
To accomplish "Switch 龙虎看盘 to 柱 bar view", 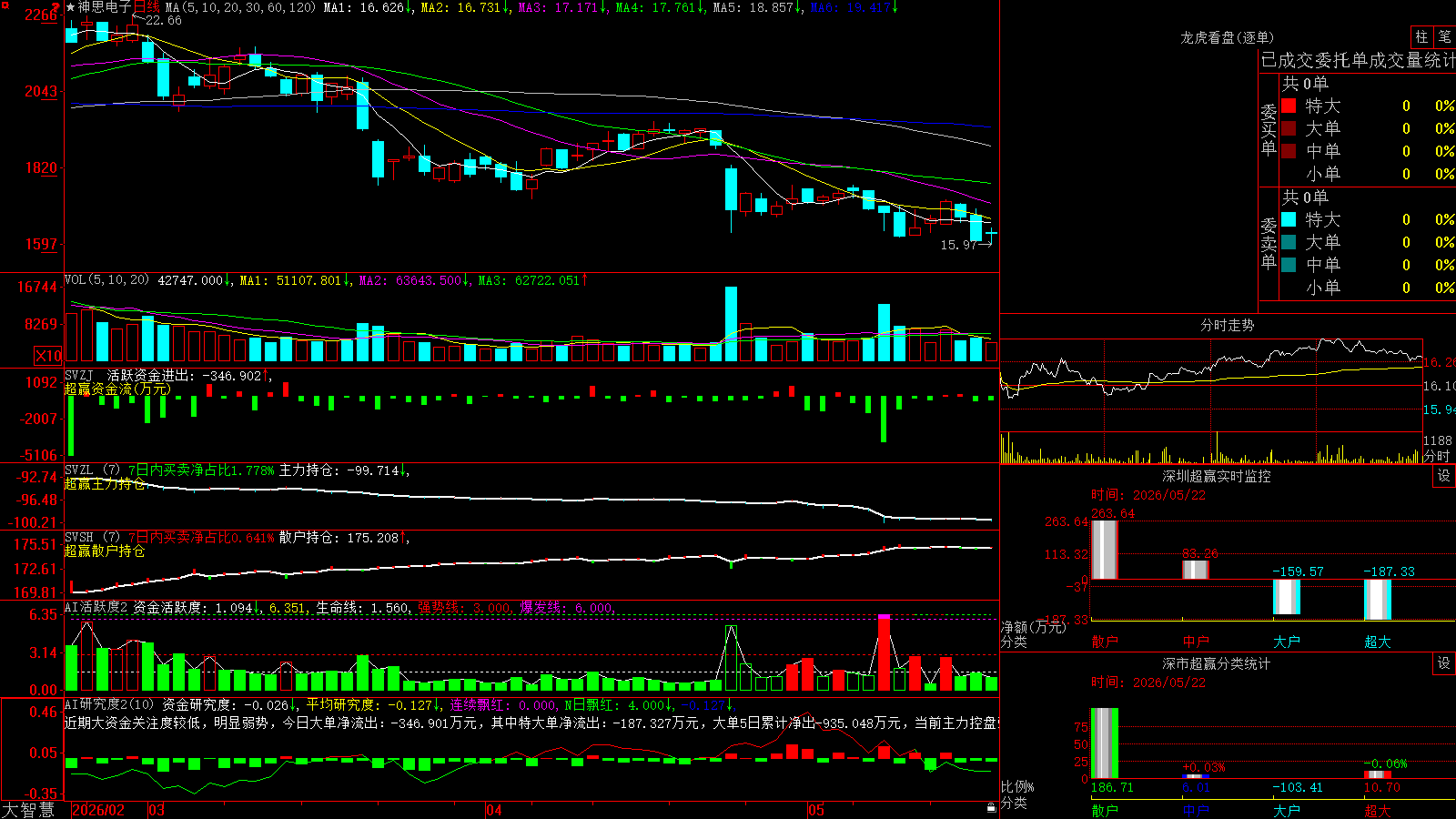I will [x=1421, y=36].
